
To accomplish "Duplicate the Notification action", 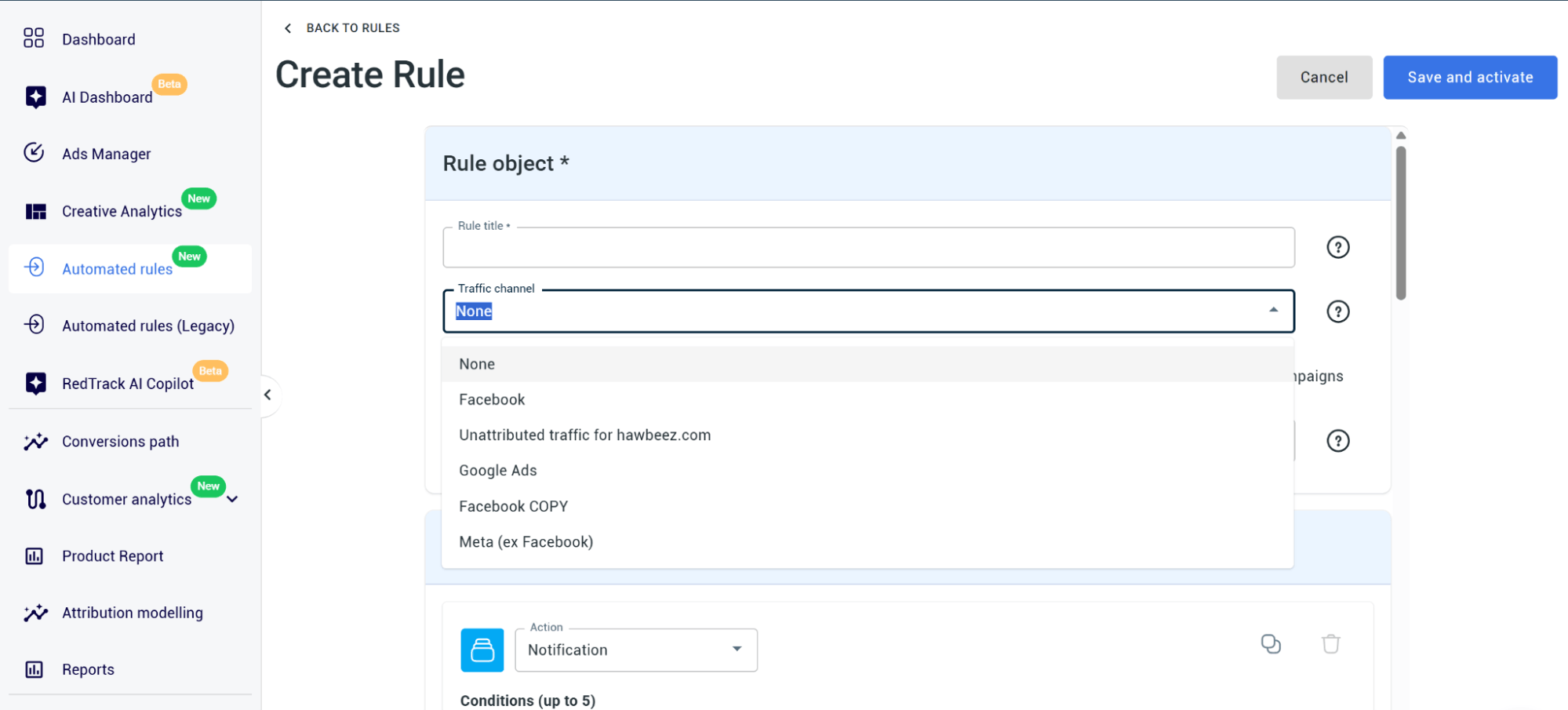I will click(x=1271, y=644).
